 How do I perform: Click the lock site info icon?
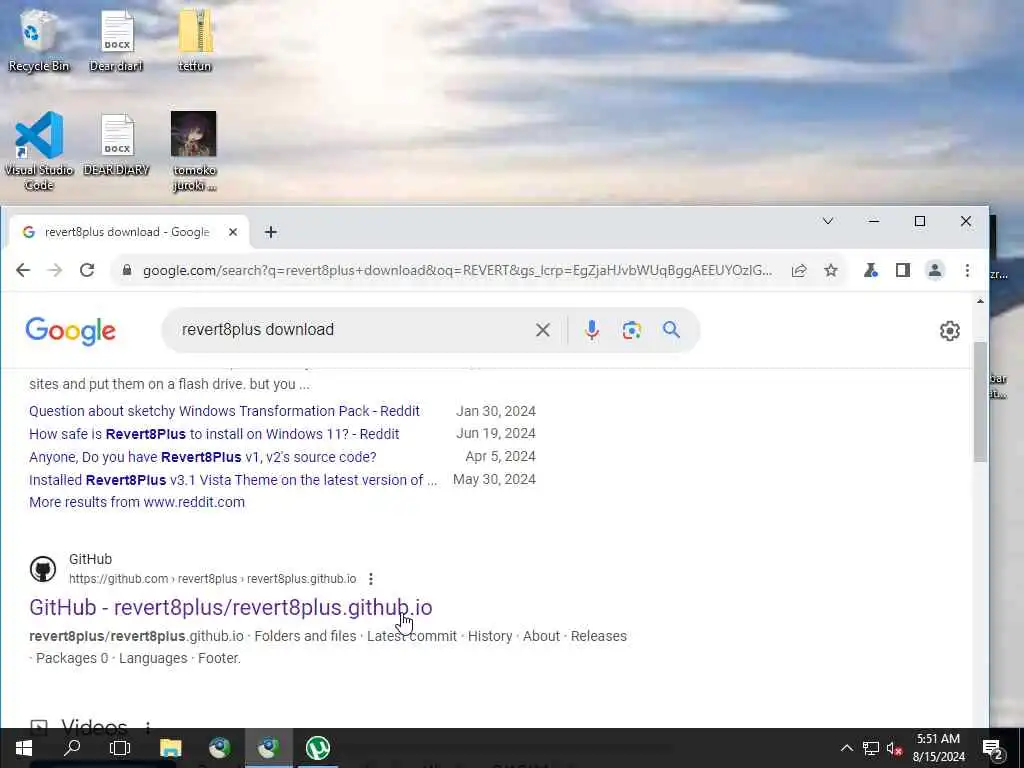(x=127, y=270)
